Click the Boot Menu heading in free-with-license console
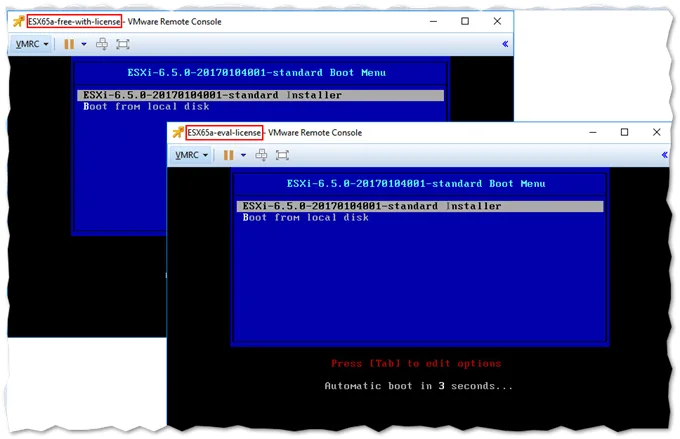 click(256, 72)
